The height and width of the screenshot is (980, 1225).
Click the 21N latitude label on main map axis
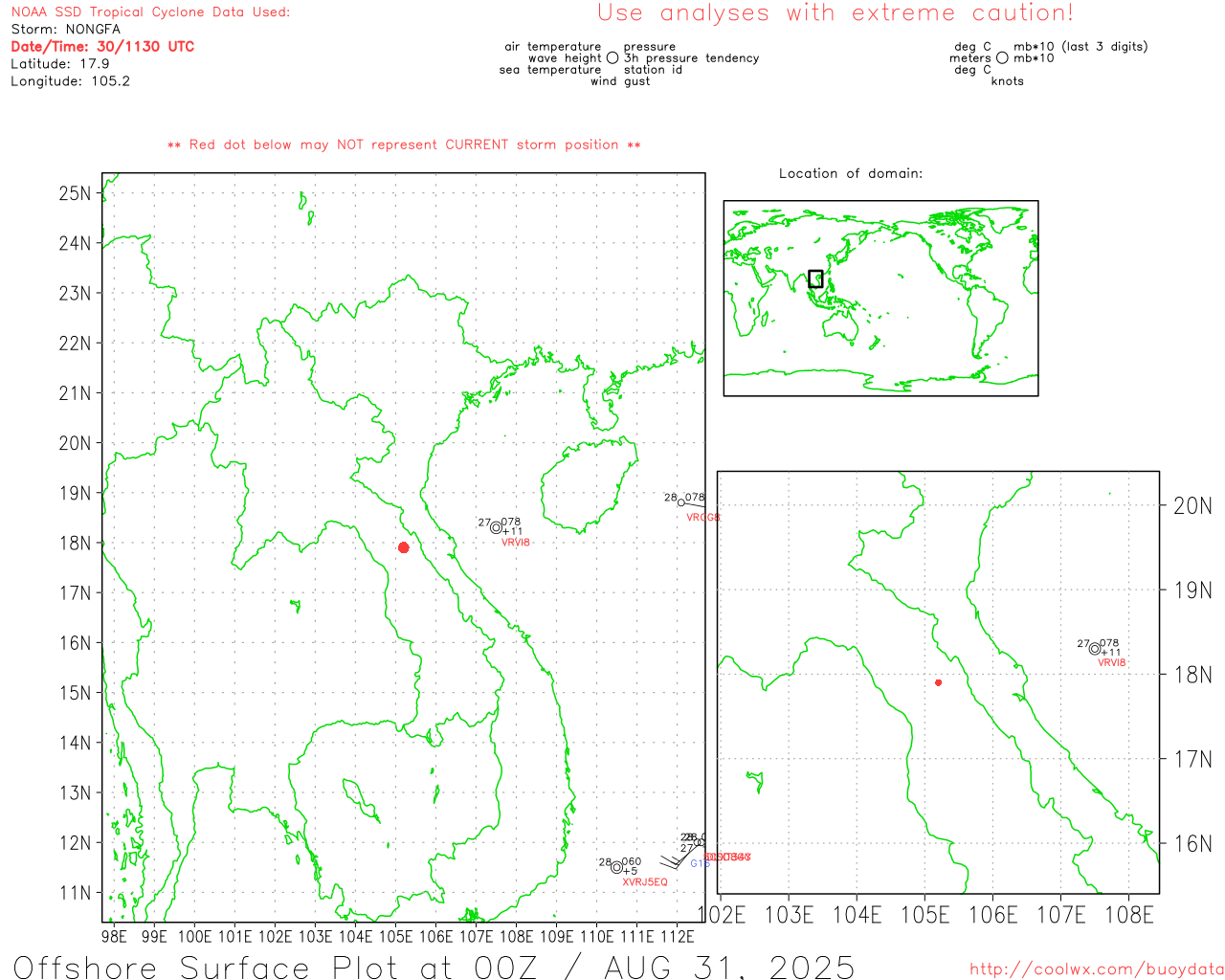75,393
